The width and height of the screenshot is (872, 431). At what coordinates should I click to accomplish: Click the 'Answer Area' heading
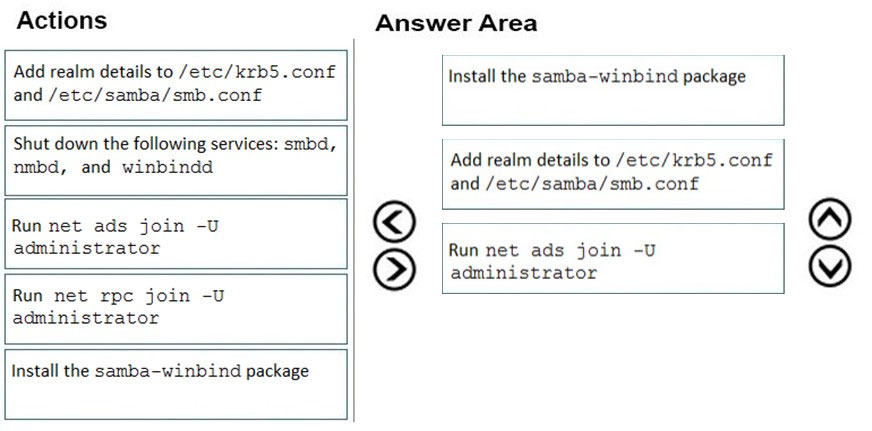coord(456,23)
